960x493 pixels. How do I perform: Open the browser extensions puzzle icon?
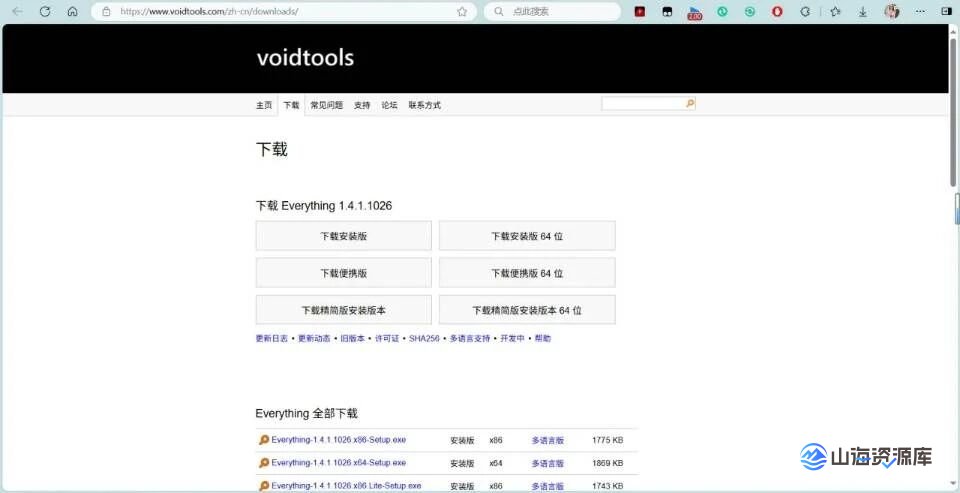pyautogui.click(x=805, y=12)
